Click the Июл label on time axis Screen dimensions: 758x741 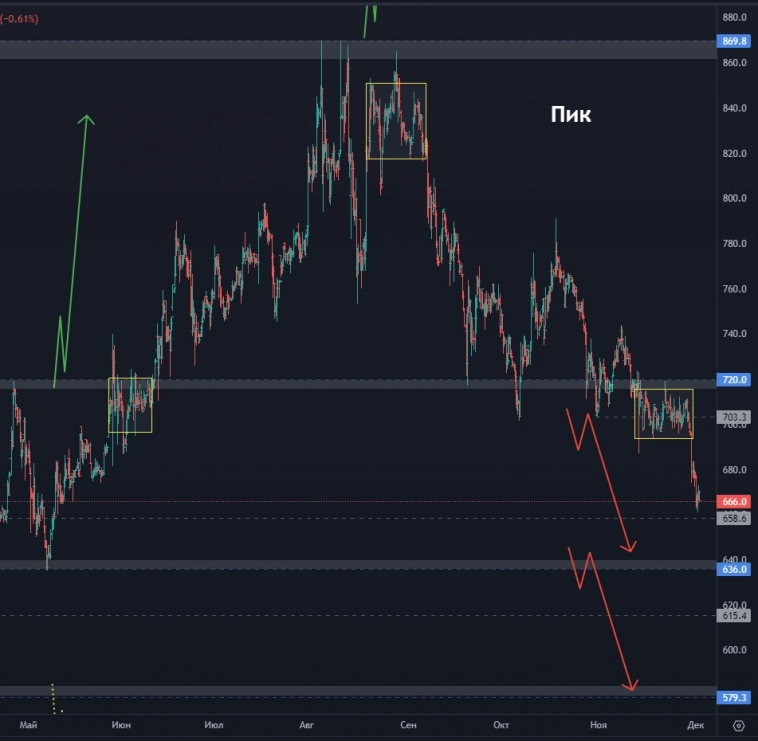pos(214,725)
